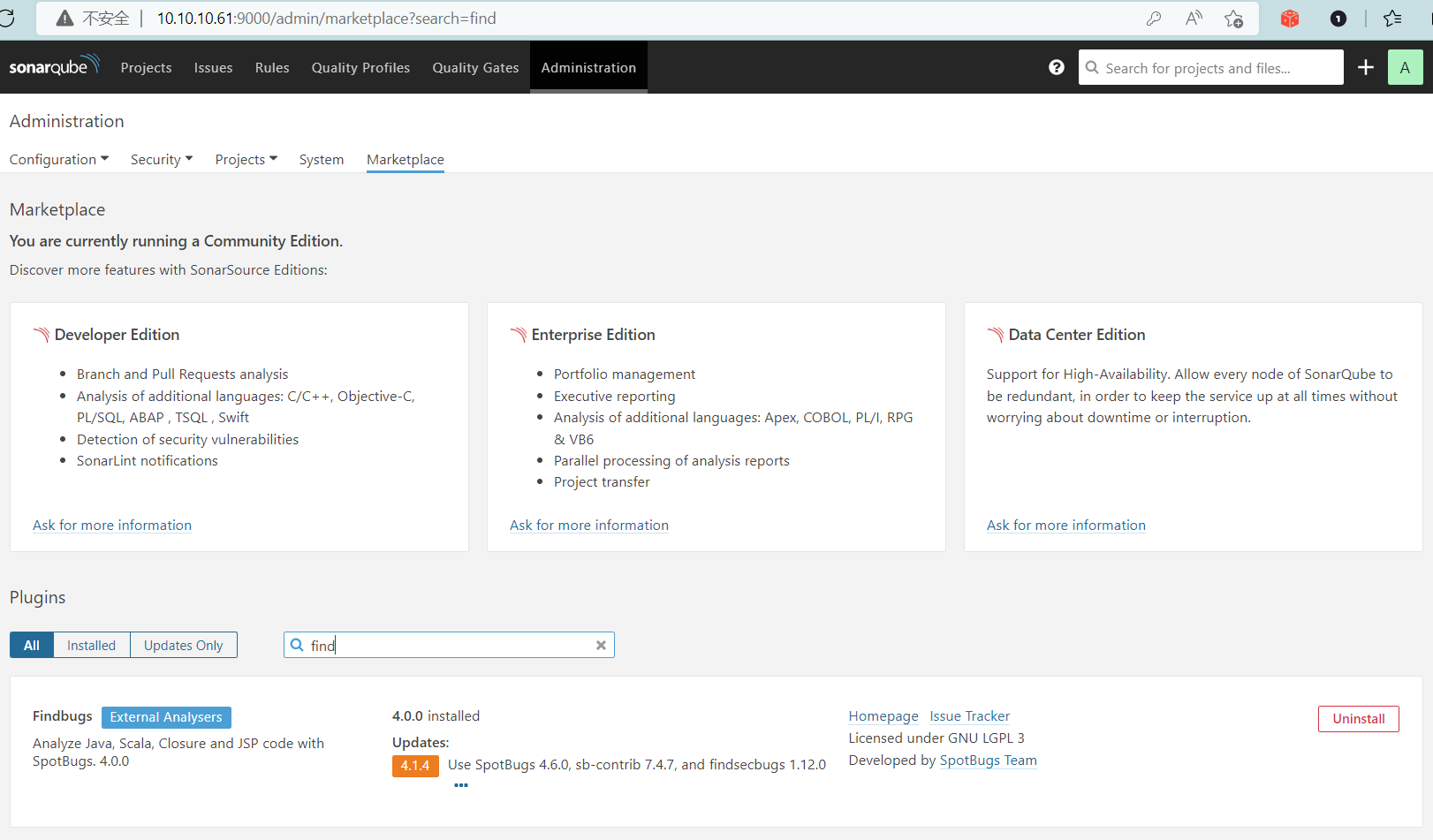Expand the Security dropdown
1433x840 pixels.
pyautogui.click(x=162, y=159)
